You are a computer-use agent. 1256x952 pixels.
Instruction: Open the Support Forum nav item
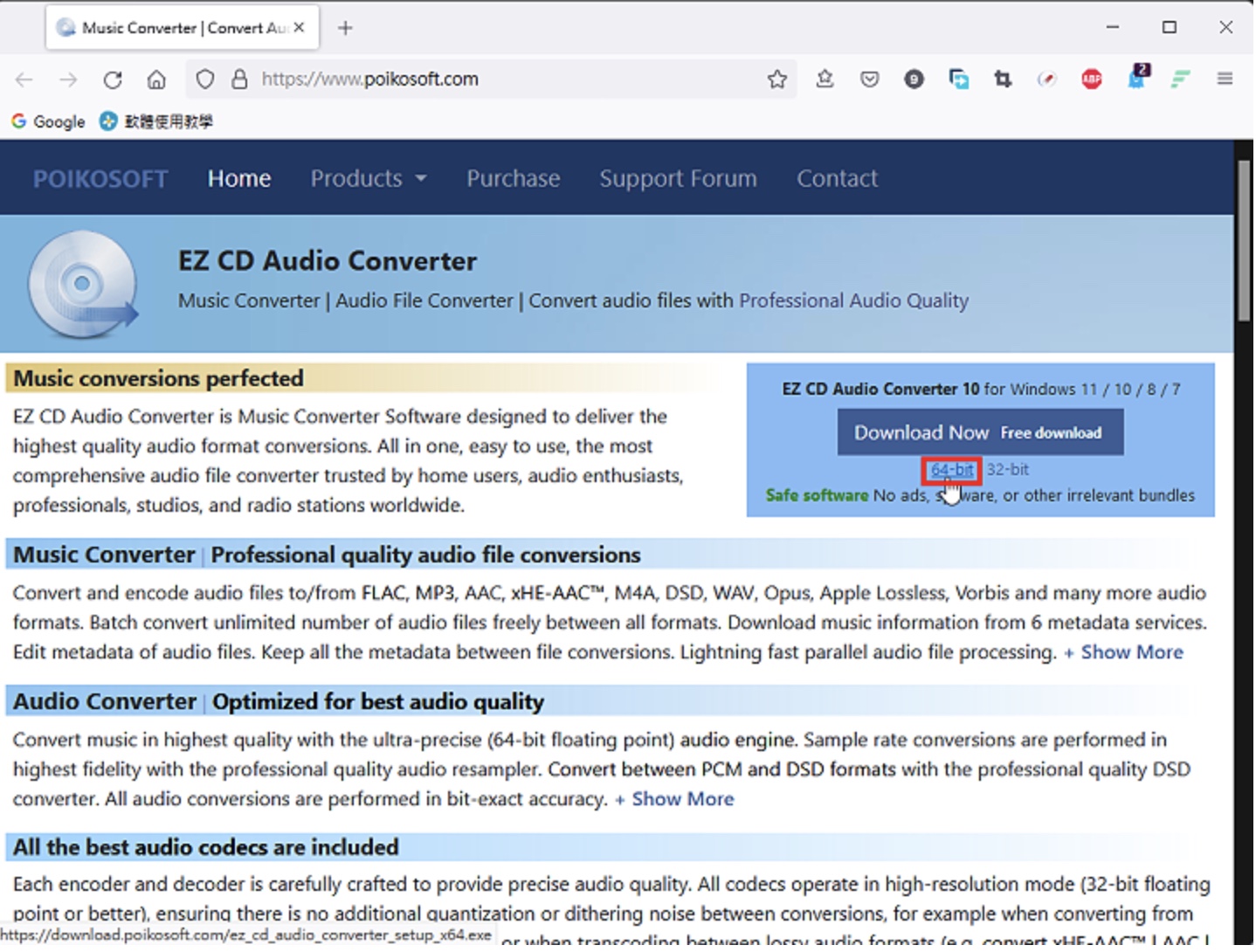pos(679,178)
